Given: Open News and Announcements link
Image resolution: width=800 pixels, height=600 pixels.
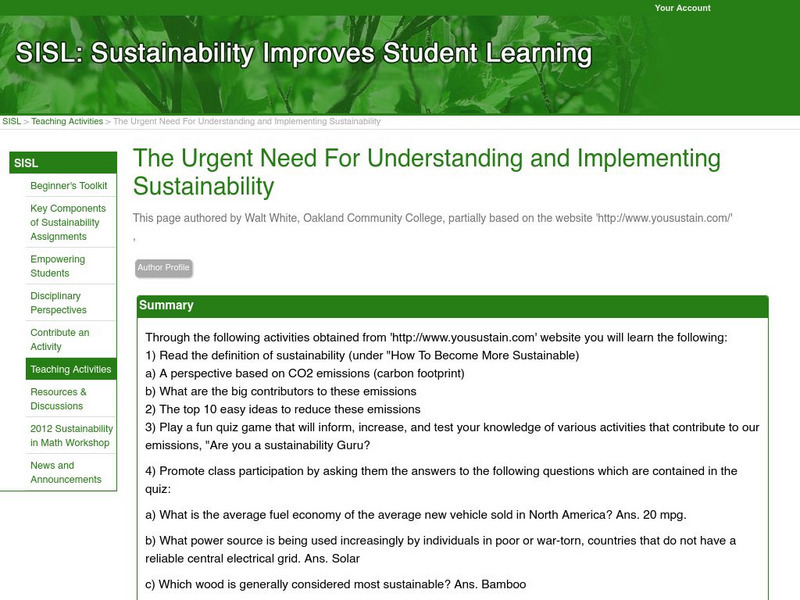Looking at the screenshot, I should (66, 472).
